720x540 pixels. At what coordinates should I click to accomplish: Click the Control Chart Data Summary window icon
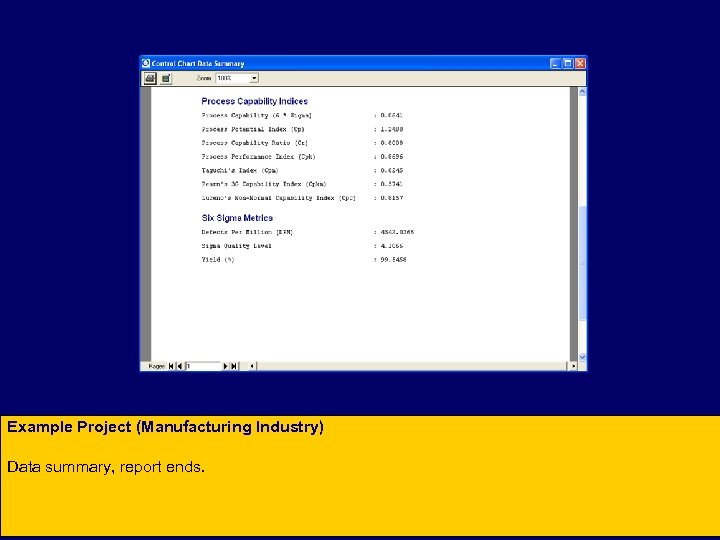pyautogui.click(x=146, y=63)
